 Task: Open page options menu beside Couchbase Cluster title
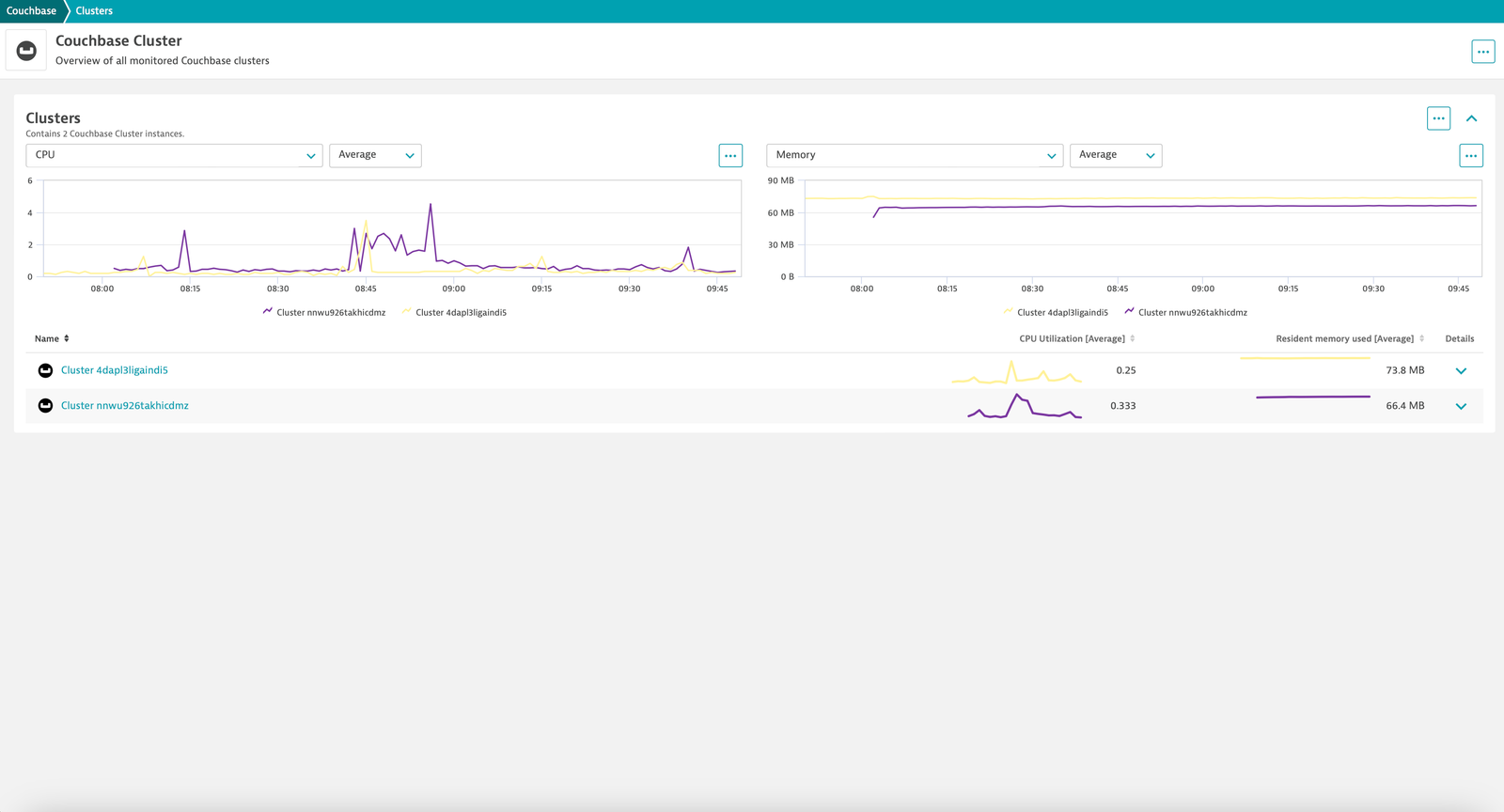(1483, 52)
